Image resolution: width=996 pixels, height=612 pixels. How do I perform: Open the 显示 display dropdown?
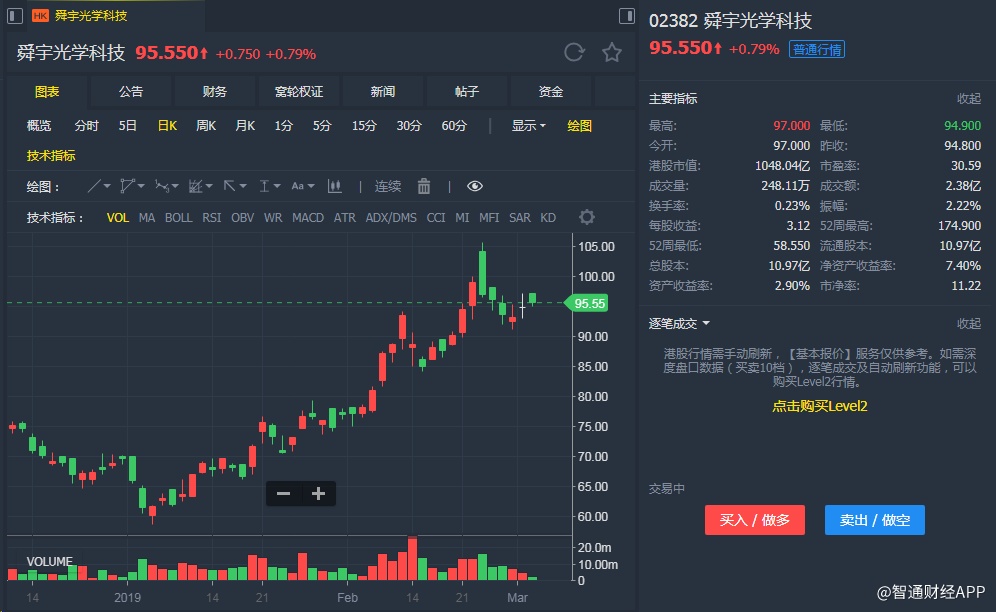(x=528, y=126)
